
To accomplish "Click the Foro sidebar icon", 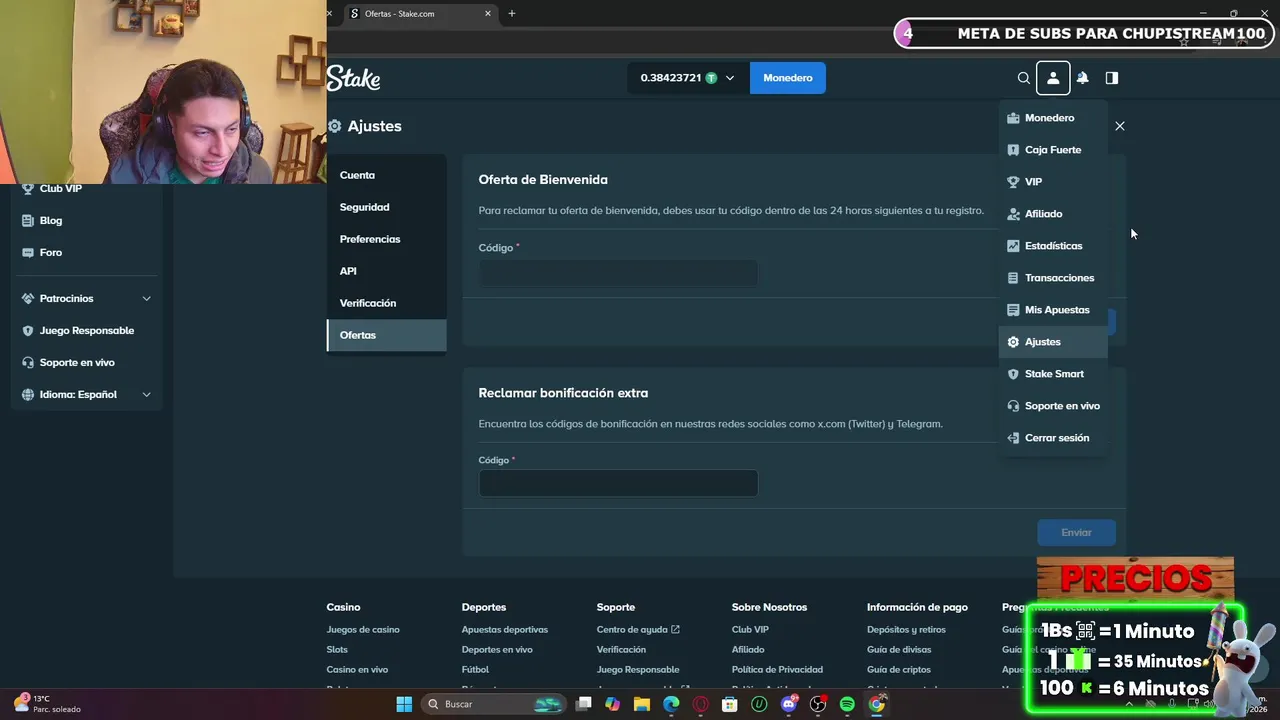I will coord(28,252).
